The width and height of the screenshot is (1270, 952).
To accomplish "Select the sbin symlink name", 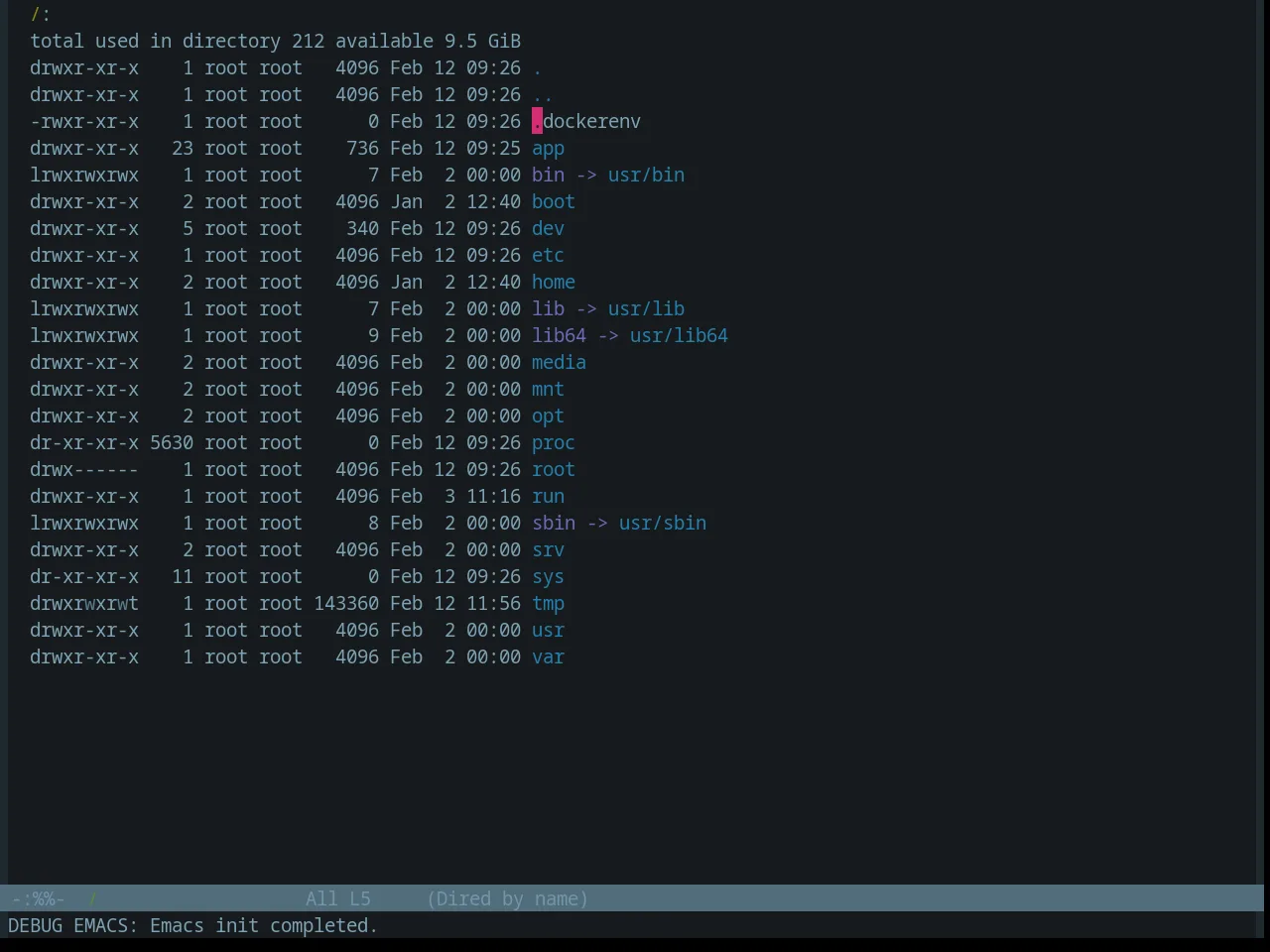I will click(x=554, y=524).
